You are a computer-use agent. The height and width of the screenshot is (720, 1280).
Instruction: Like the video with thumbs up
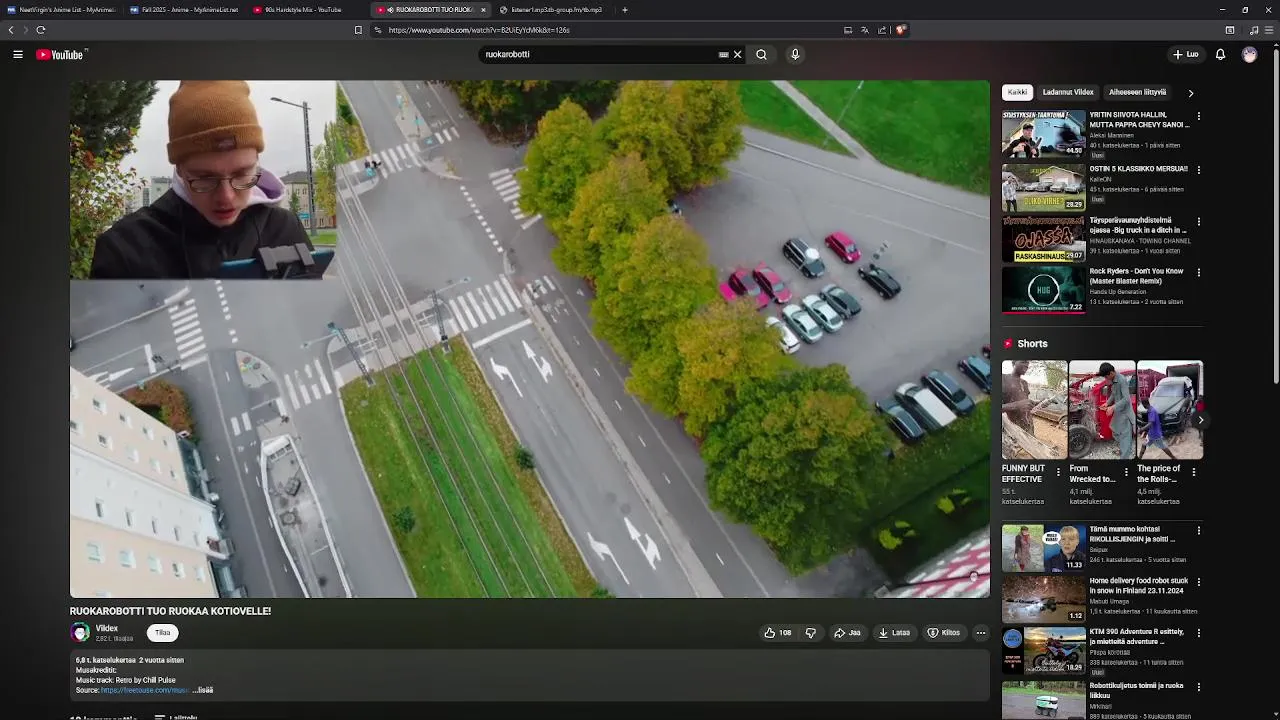(778, 633)
